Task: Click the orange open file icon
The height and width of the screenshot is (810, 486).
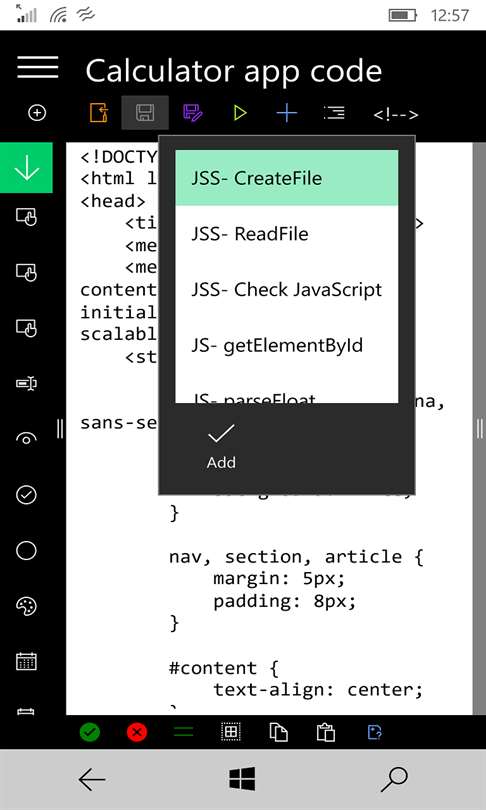Action: 98,113
